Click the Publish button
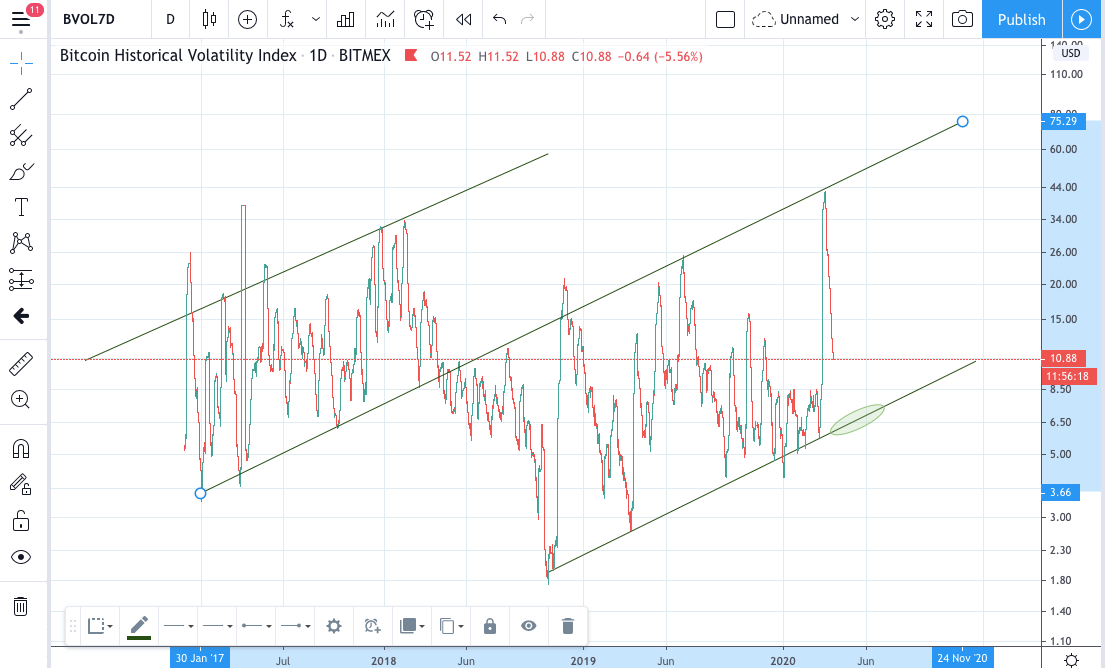 1021,20
